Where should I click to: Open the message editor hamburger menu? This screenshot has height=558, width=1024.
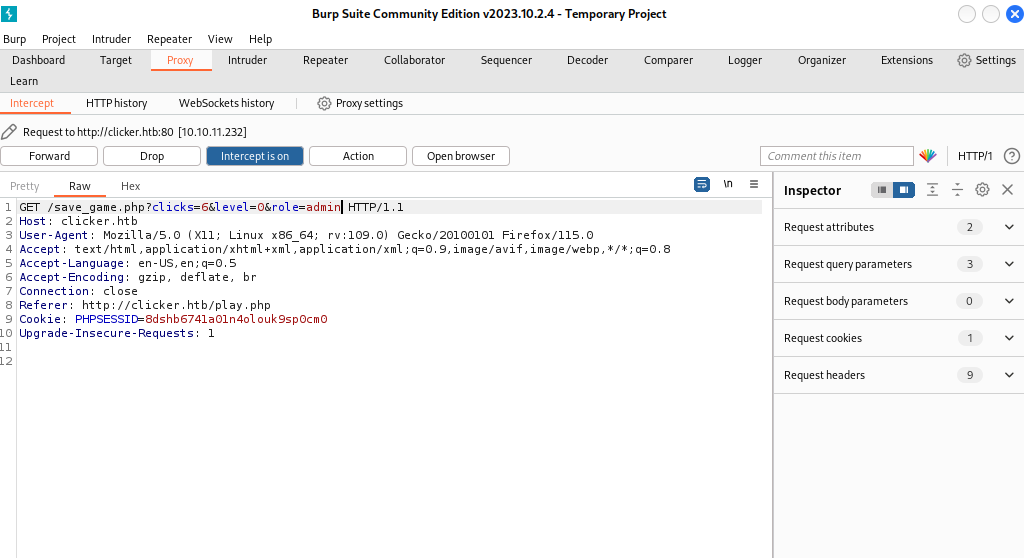754,185
